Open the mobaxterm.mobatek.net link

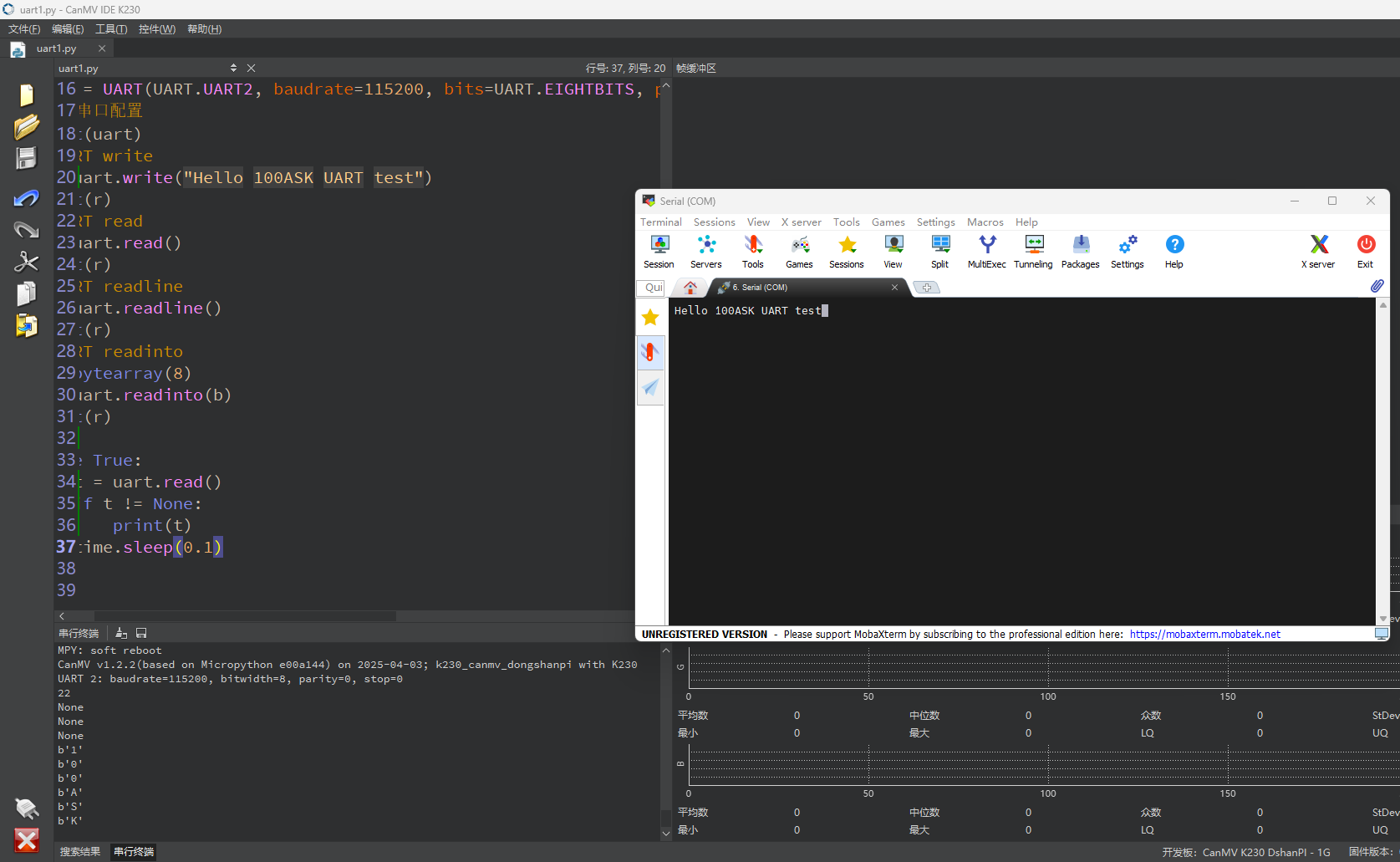pos(1204,634)
